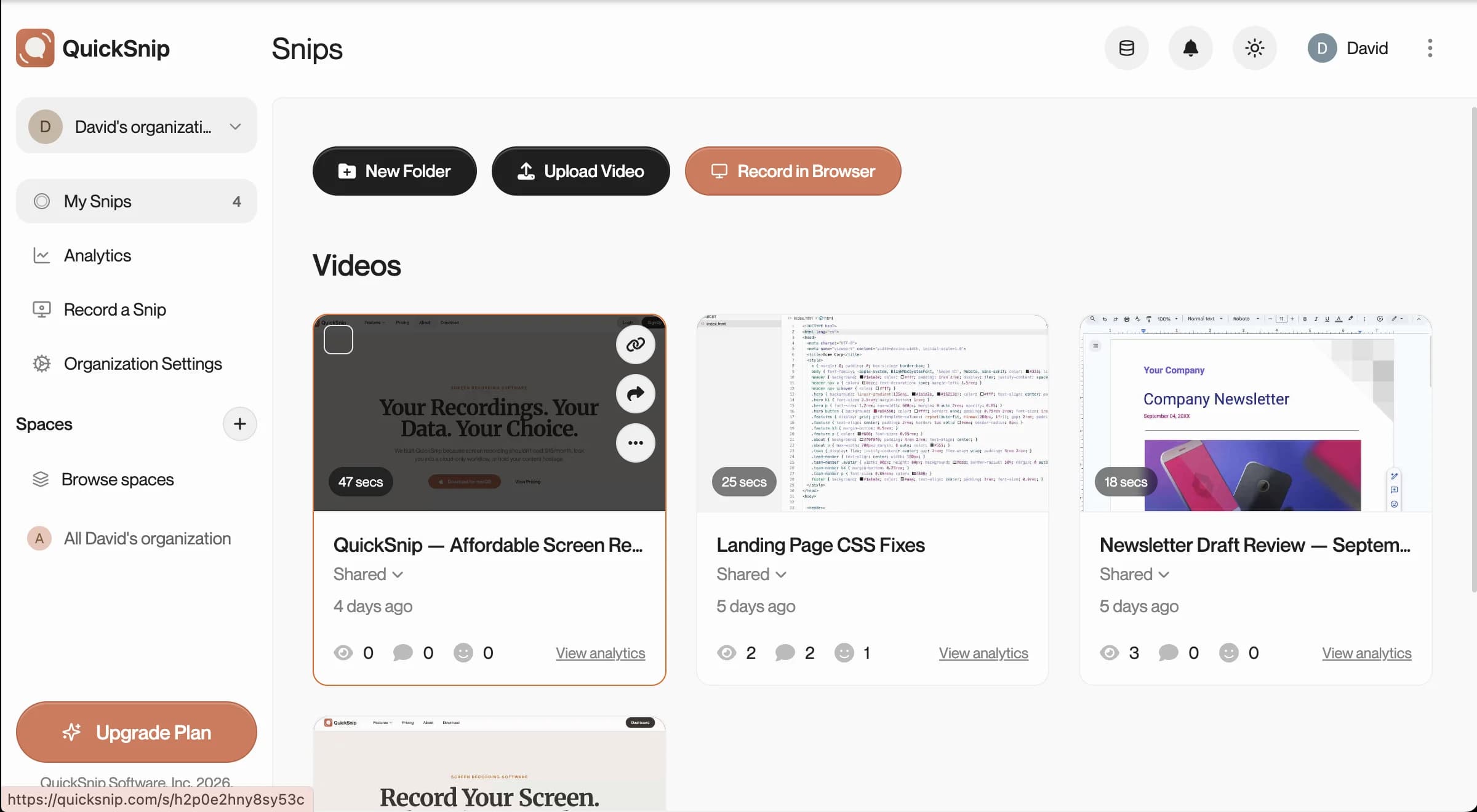Click the Record in Browser button
The height and width of the screenshot is (812, 1477).
[x=793, y=171]
